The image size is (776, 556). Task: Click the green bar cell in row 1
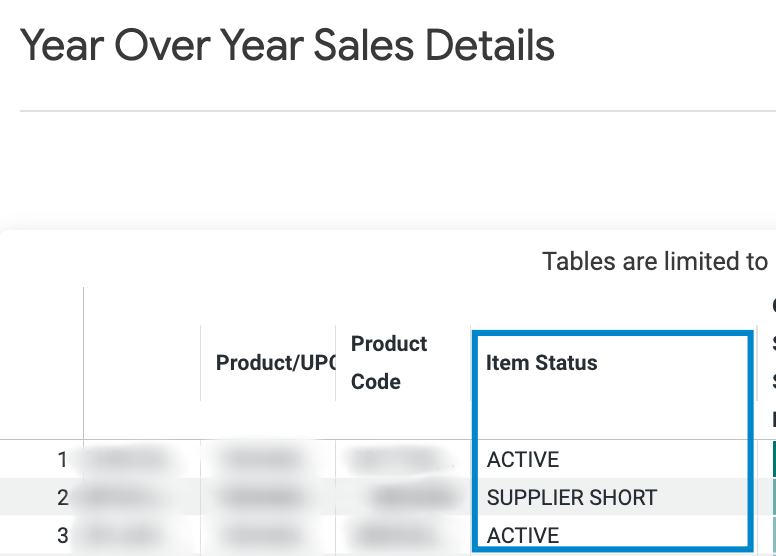pyautogui.click(x=774, y=459)
